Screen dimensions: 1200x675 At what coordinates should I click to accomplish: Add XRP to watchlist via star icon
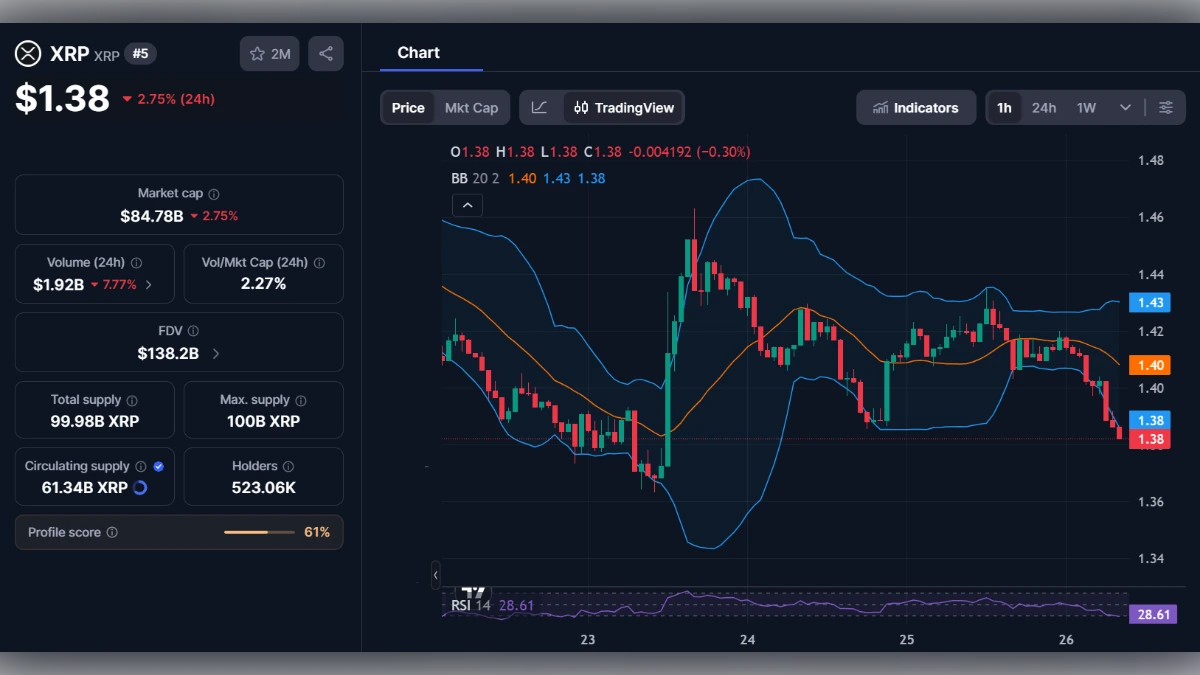click(269, 53)
